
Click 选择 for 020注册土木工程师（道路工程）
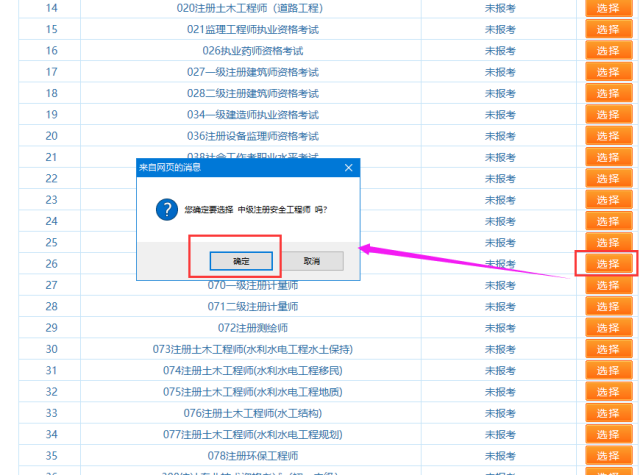click(608, 8)
